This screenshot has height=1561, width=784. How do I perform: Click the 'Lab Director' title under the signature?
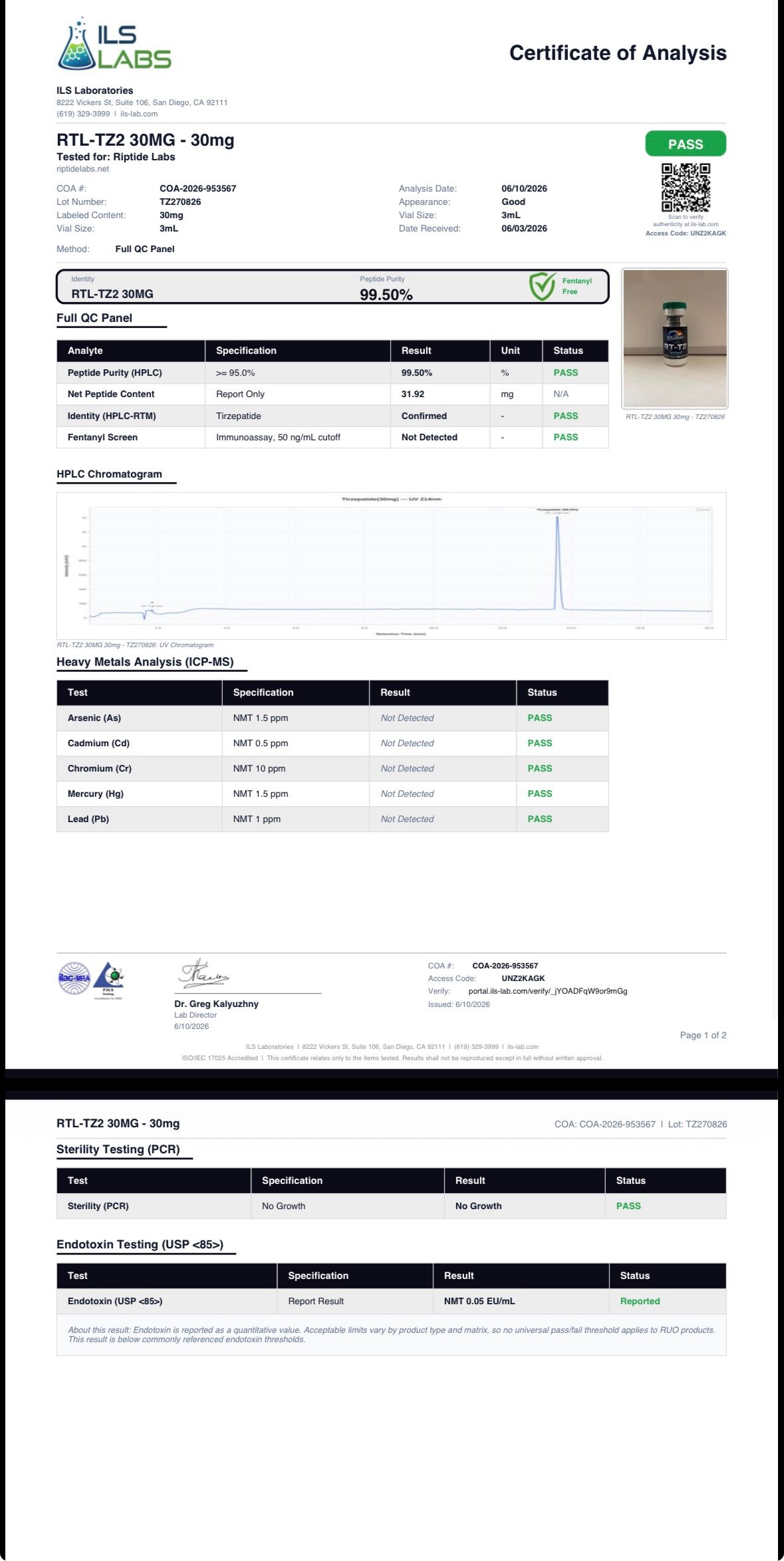[x=196, y=1015]
